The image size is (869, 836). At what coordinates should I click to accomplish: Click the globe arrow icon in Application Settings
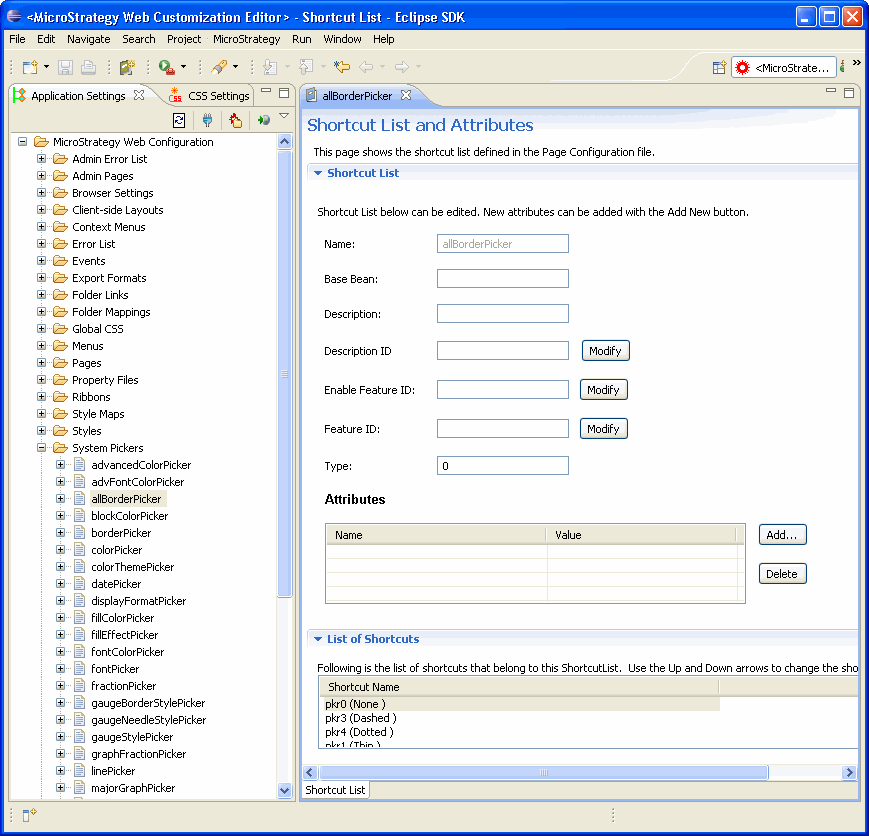point(264,120)
